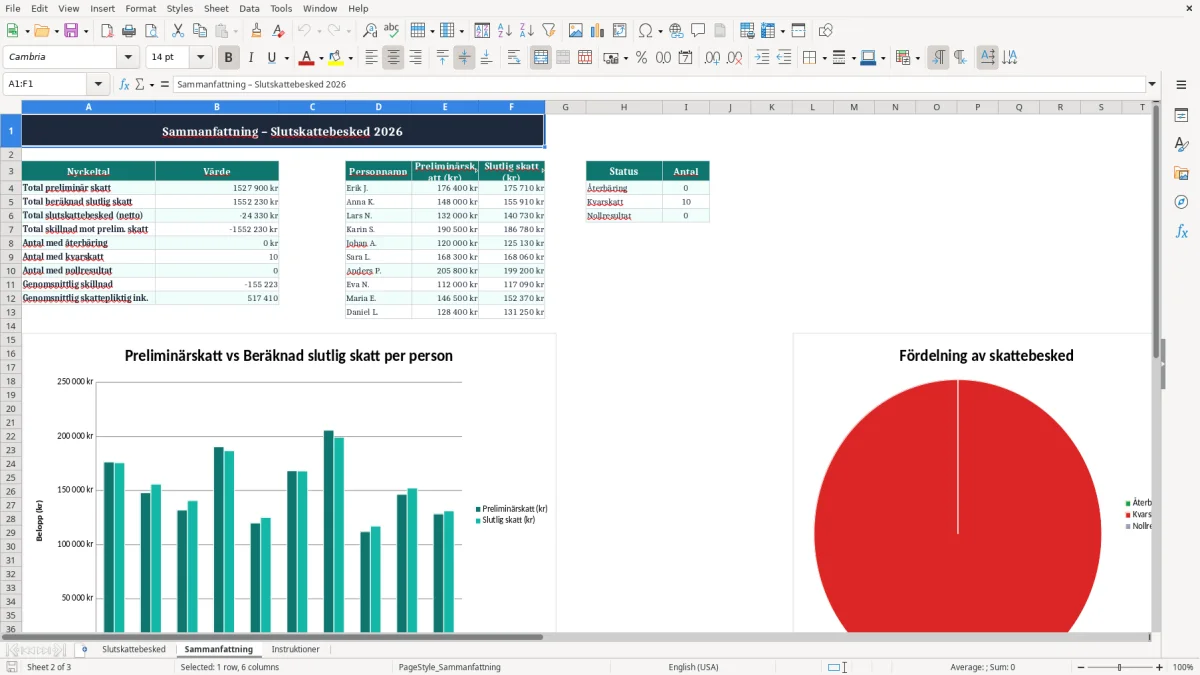Expand the Name Box dropdown

tap(98, 84)
